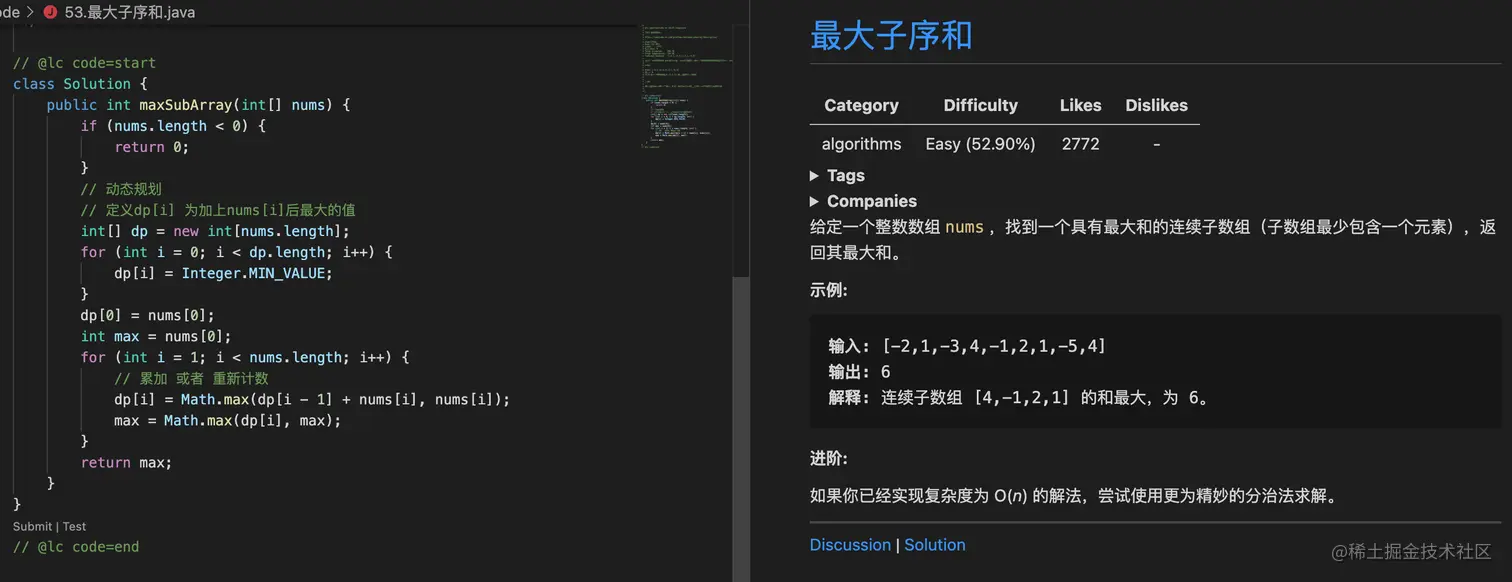This screenshot has width=1512, height=582.
Task: Click the Dislikes column header
Action: (1156, 105)
